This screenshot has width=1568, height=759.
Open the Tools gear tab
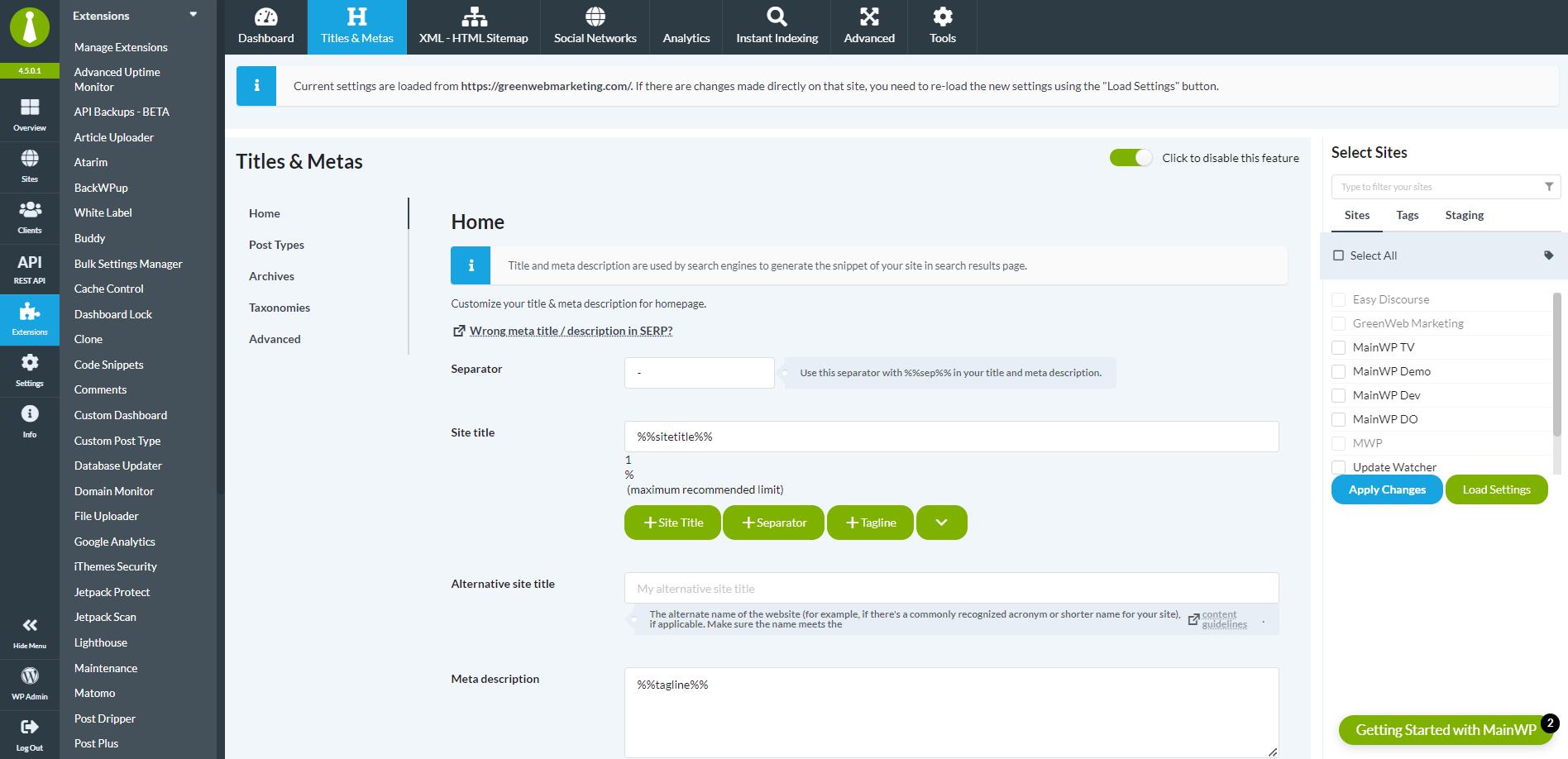(943, 27)
